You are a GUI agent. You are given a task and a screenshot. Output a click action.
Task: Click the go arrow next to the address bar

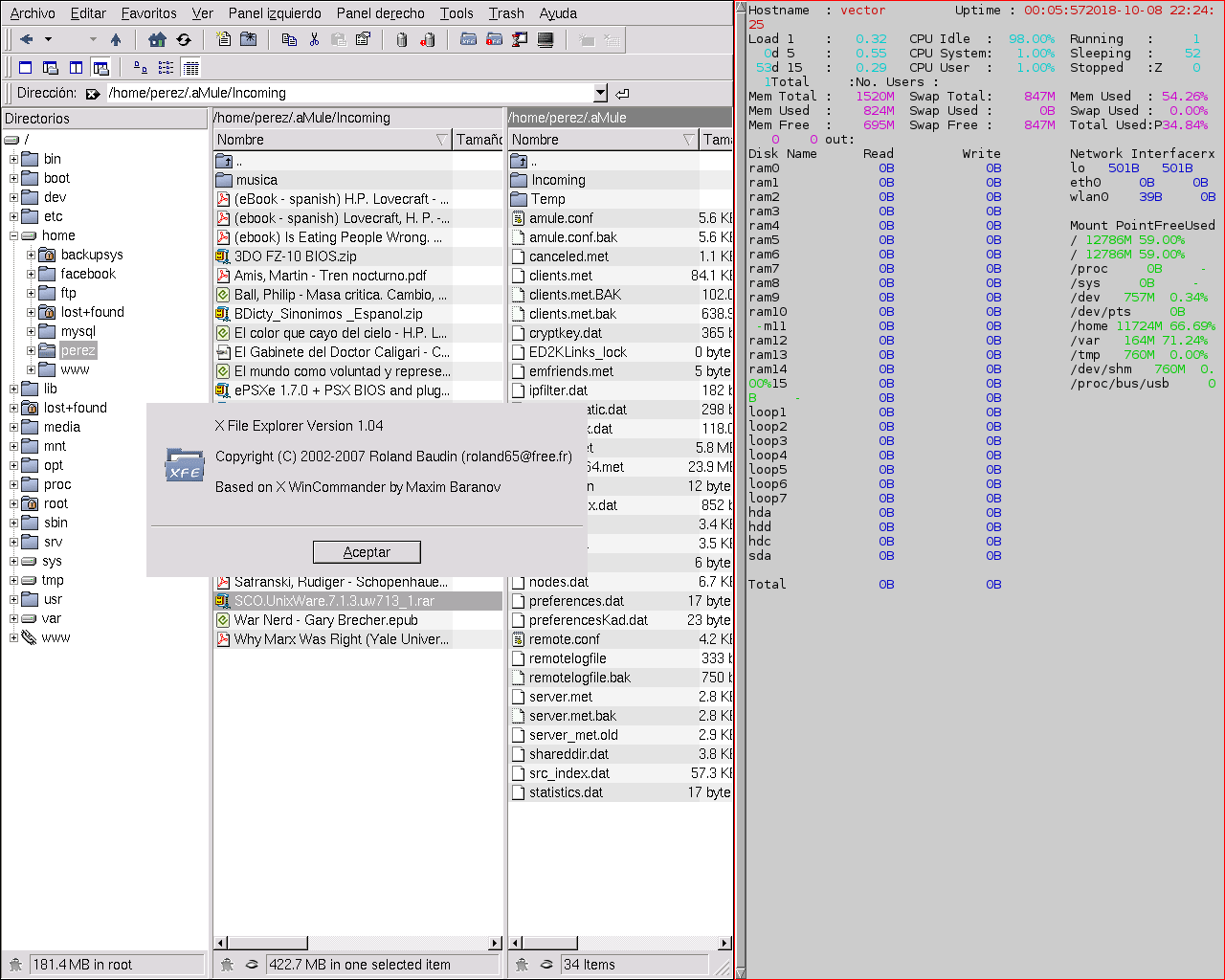tap(623, 93)
